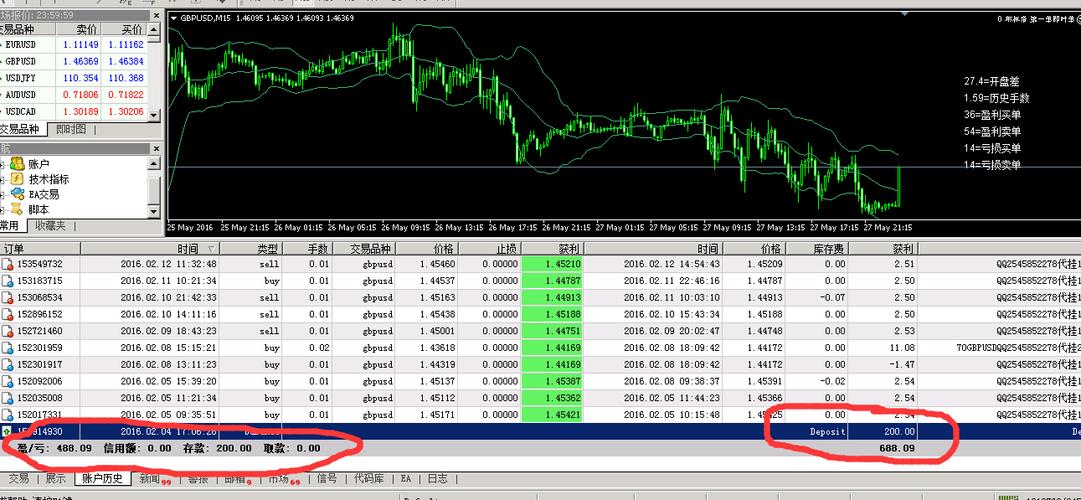
Task: Click the 账户 accounts icon in the navigator
Action: [17, 164]
